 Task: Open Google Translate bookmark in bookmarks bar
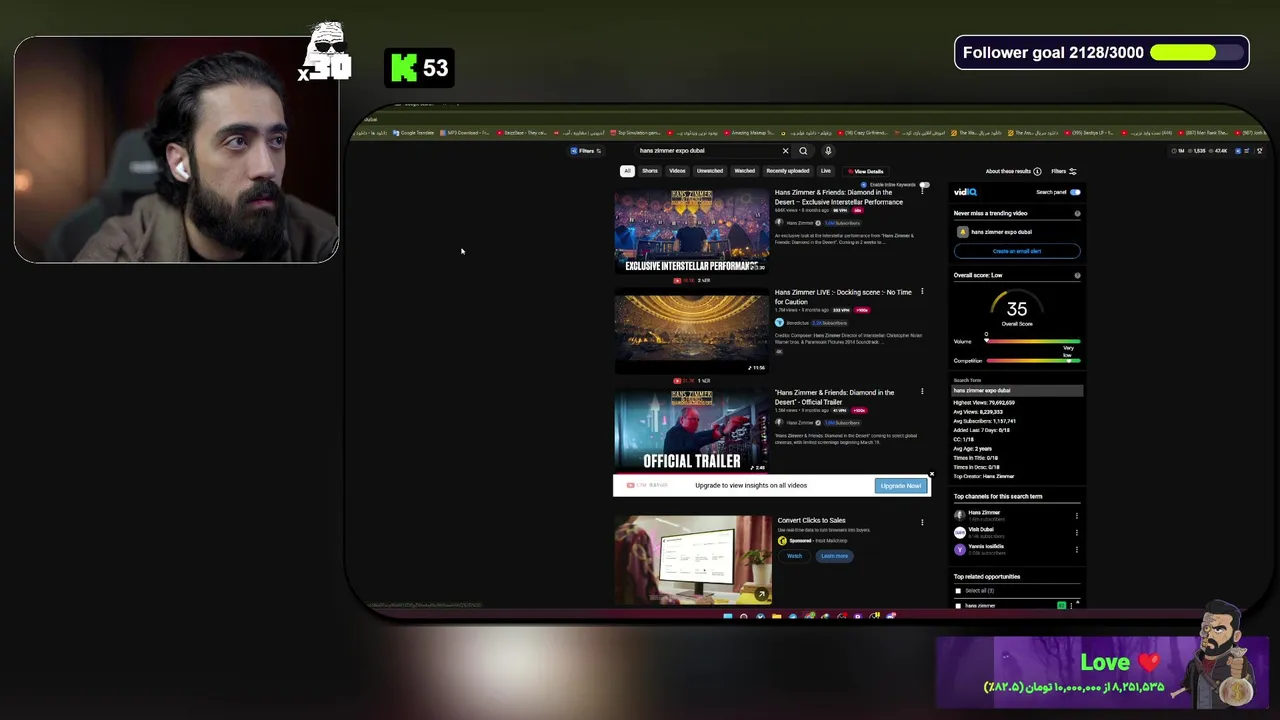[x=414, y=133]
